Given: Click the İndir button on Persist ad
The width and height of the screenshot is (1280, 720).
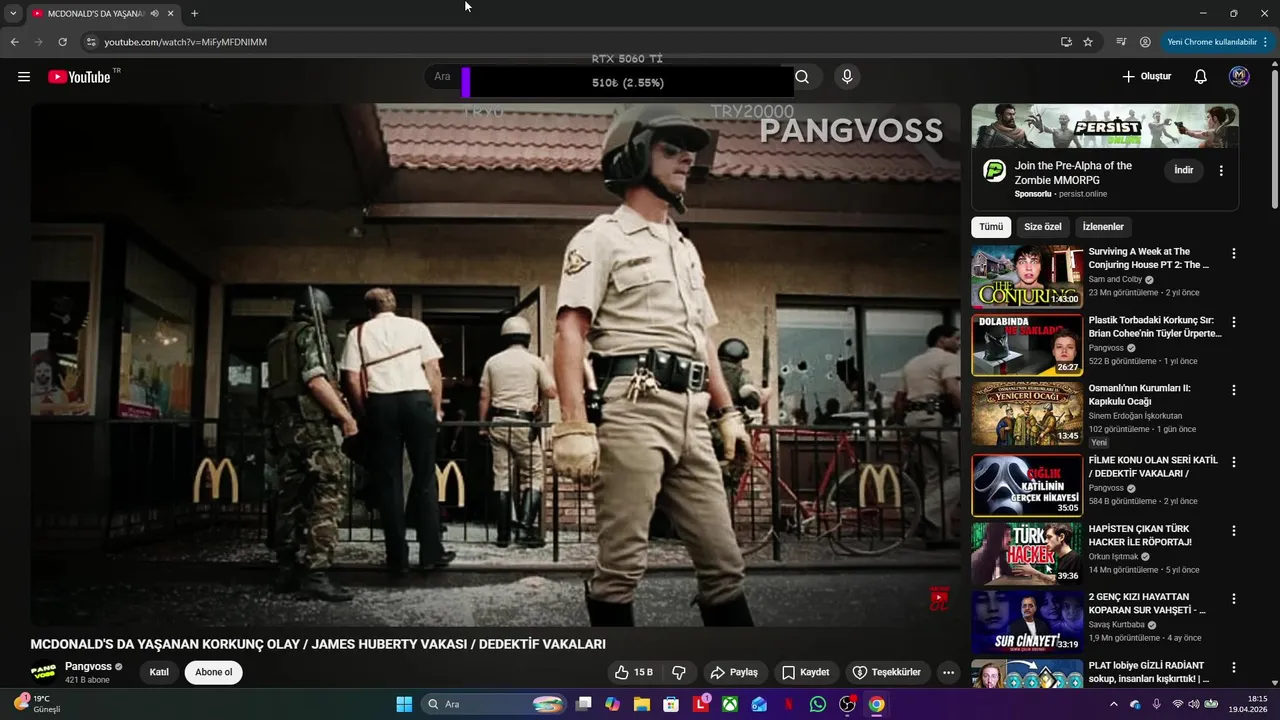Looking at the screenshot, I should click(x=1184, y=170).
